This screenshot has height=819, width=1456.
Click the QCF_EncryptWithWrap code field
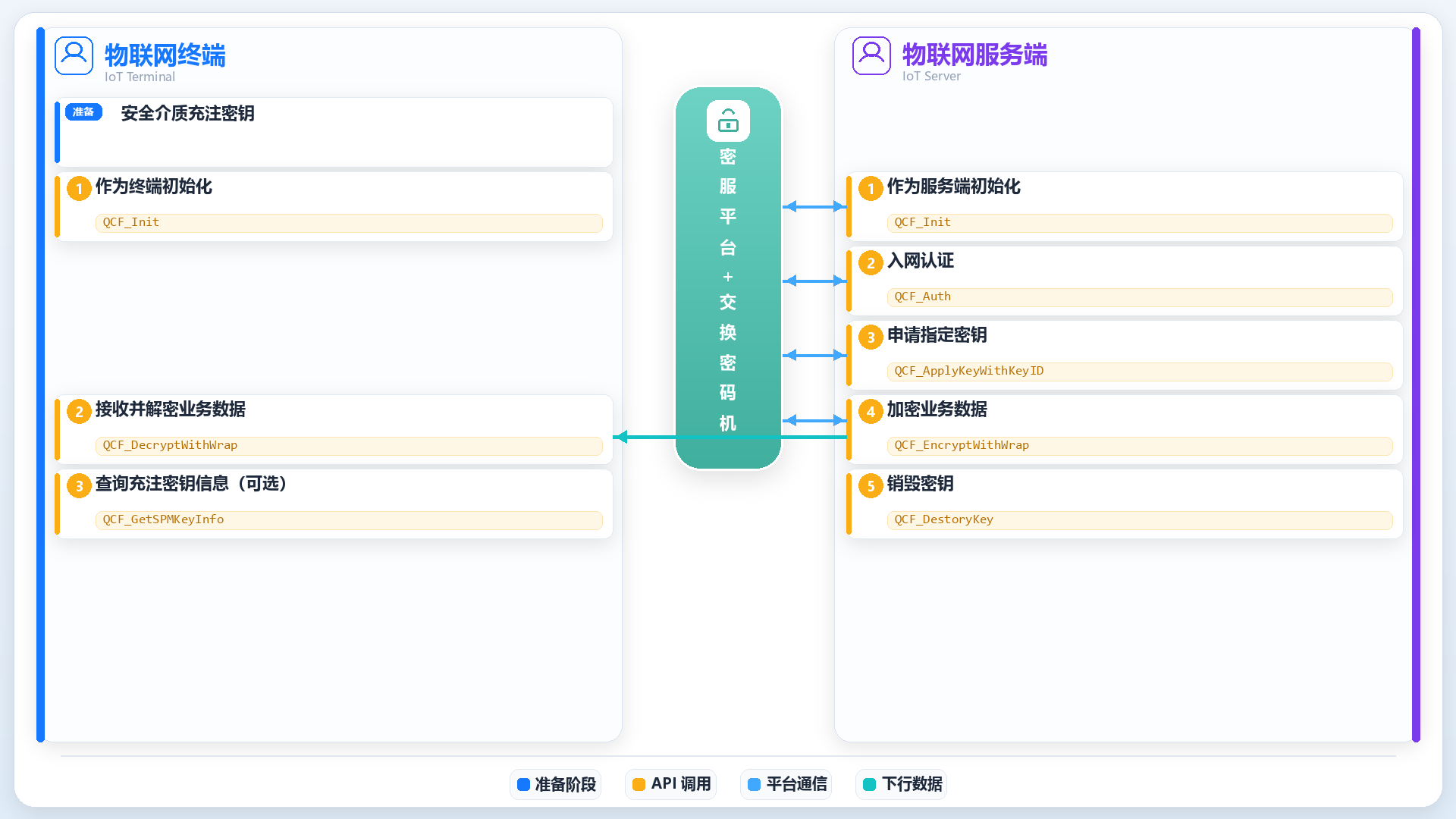point(1140,445)
